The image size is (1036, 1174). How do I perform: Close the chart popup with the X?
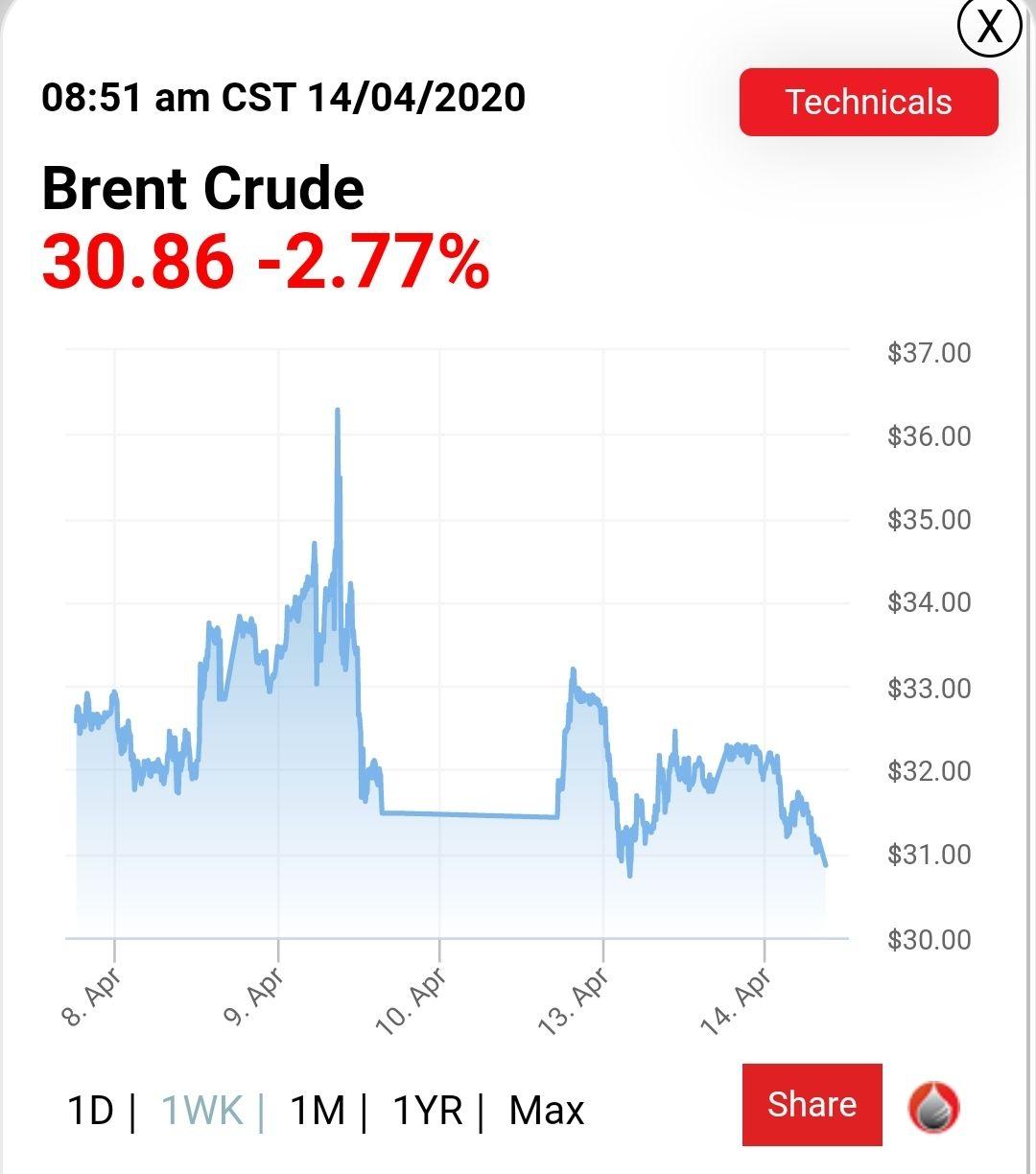pyautogui.click(x=989, y=27)
